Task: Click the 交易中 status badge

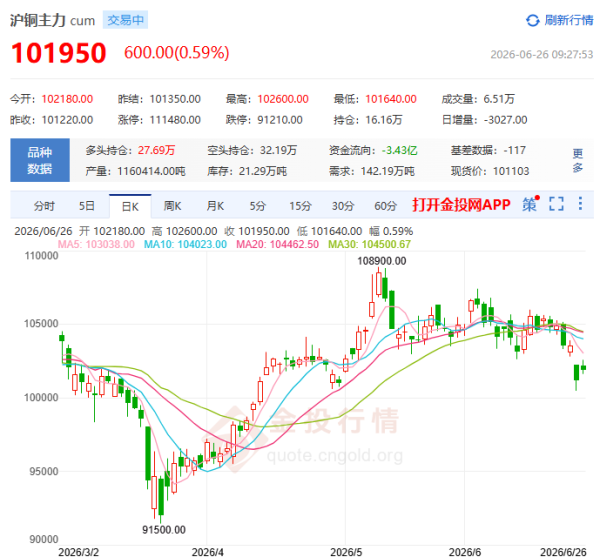Action: point(125,20)
